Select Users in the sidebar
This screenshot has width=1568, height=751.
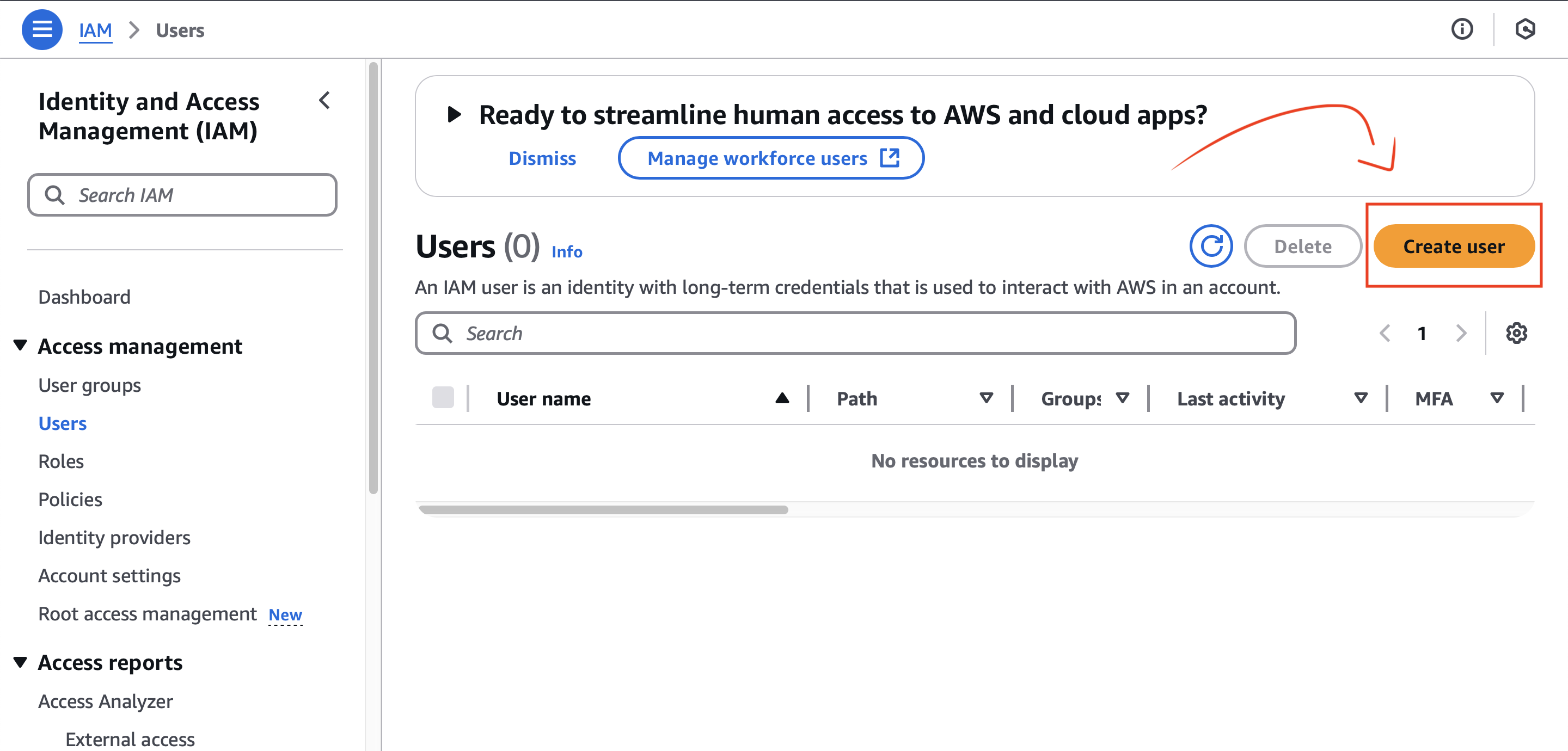click(63, 423)
